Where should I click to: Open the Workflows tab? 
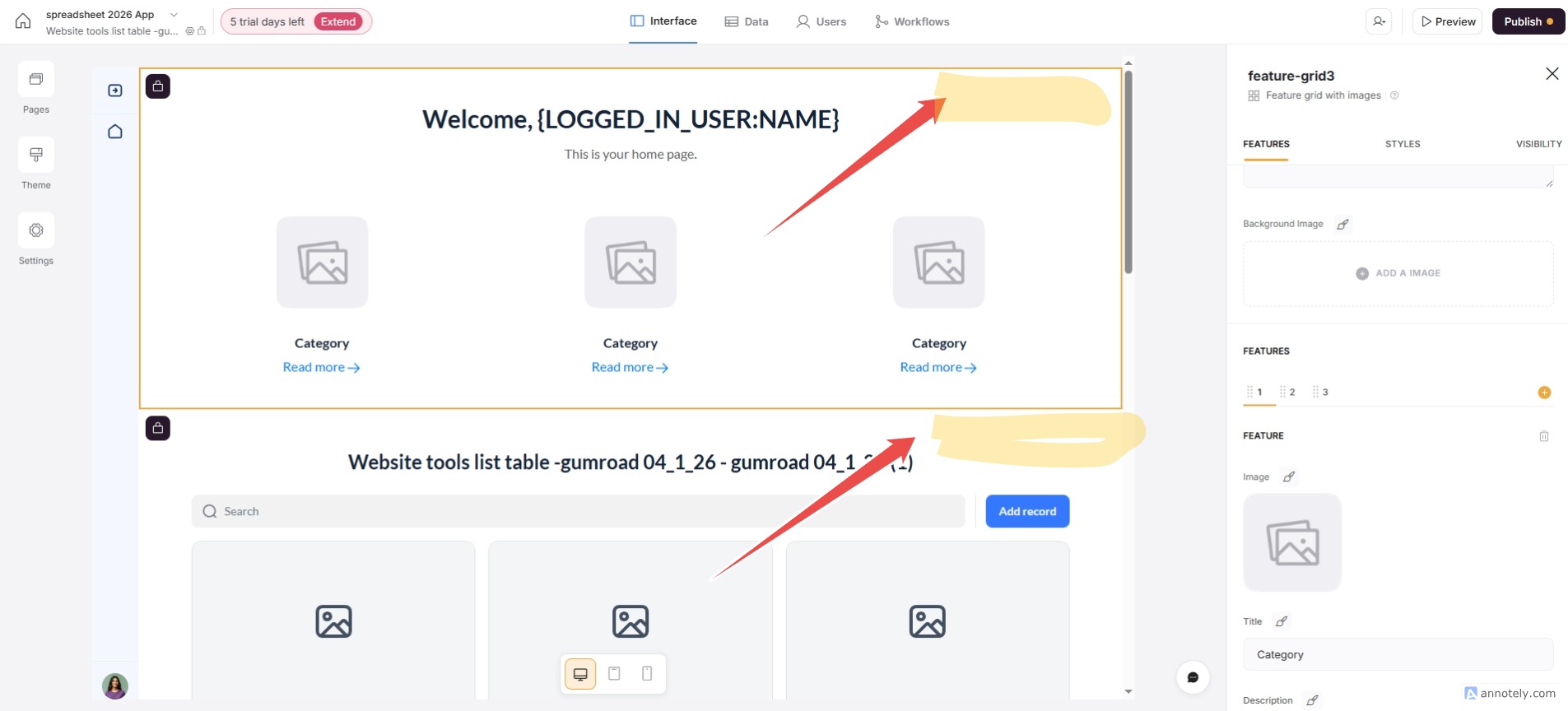912,21
